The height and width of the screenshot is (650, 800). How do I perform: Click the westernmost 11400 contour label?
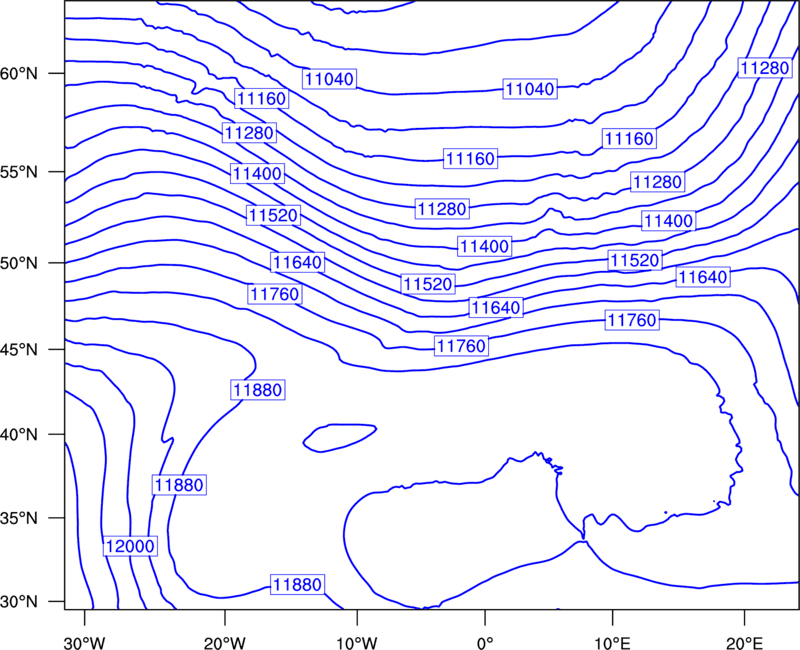[x=257, y=173]
